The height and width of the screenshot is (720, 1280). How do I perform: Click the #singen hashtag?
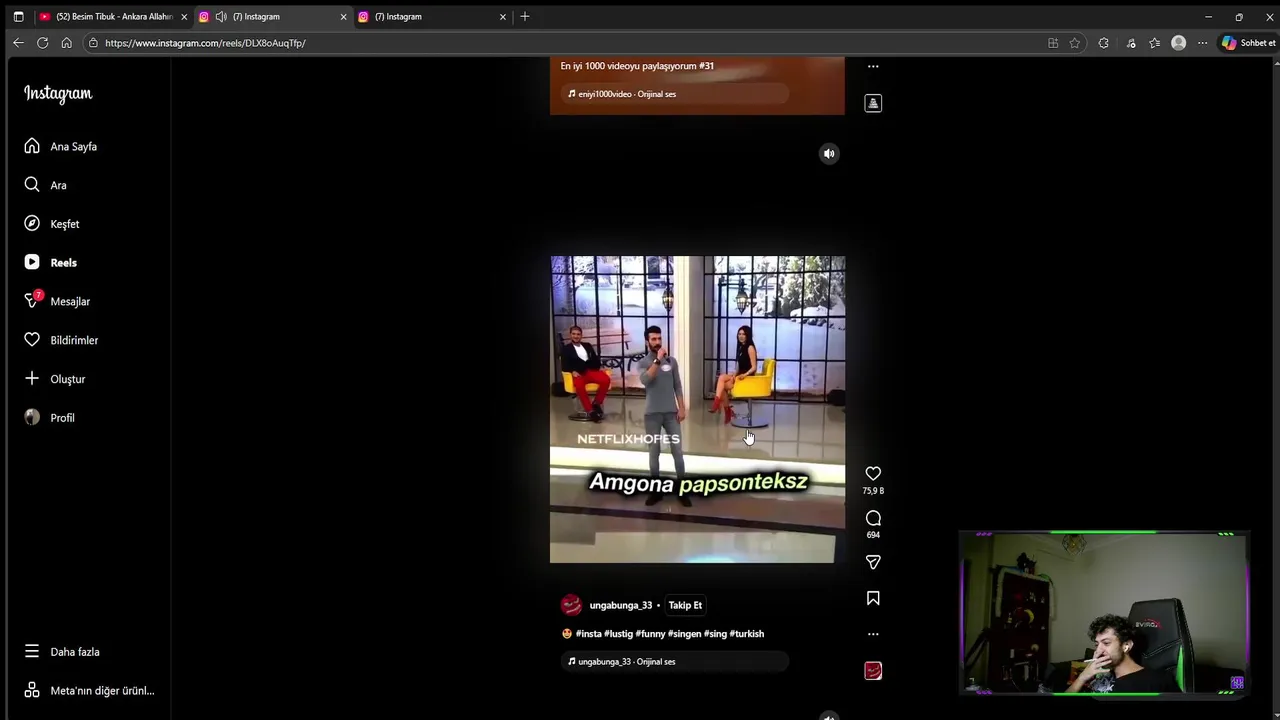[x=685, y=634]
